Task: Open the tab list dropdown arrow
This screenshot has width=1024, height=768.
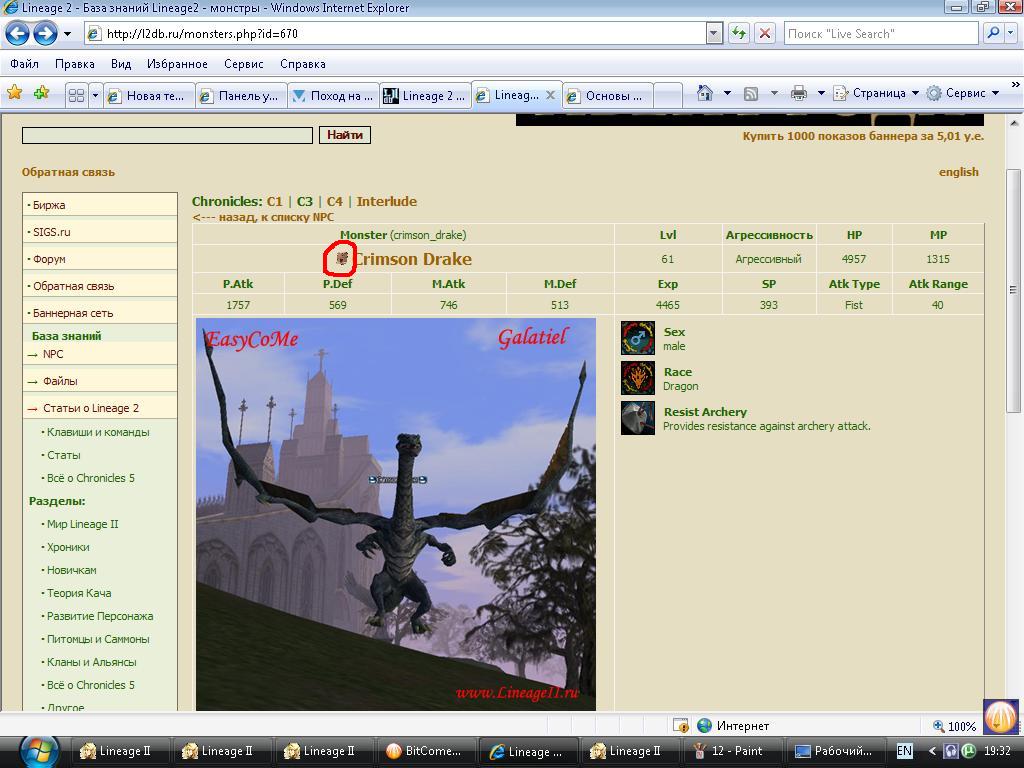Action: (x=95, y=96)
